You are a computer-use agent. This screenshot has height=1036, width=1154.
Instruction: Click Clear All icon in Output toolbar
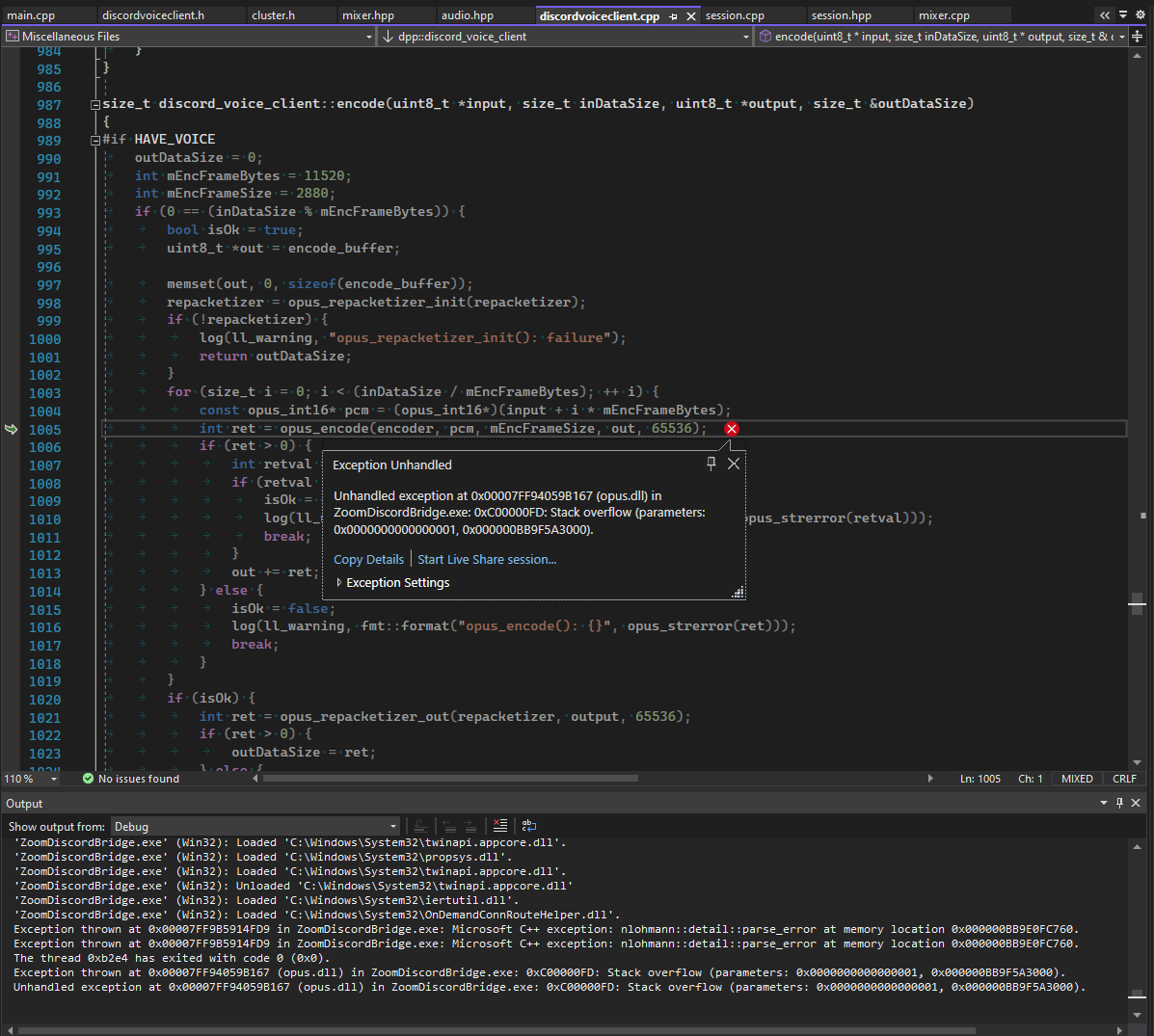point(500,826)
